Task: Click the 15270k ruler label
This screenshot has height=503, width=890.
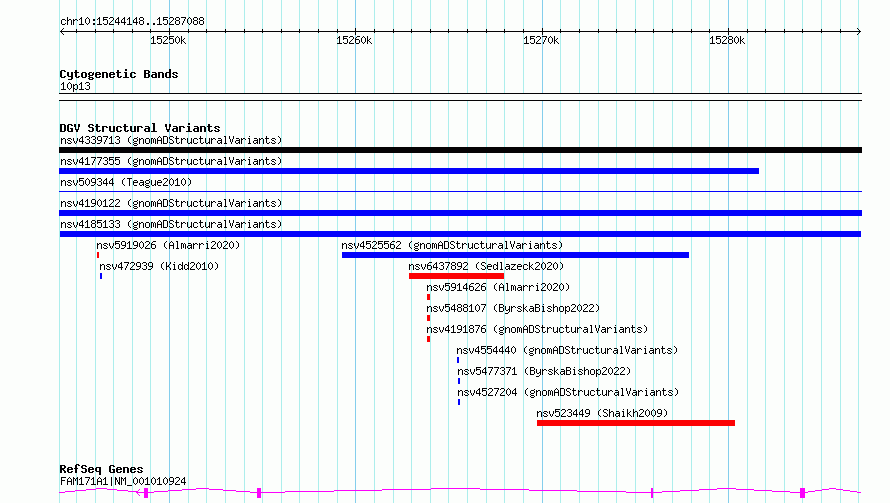Action: (x=541, y=40)
